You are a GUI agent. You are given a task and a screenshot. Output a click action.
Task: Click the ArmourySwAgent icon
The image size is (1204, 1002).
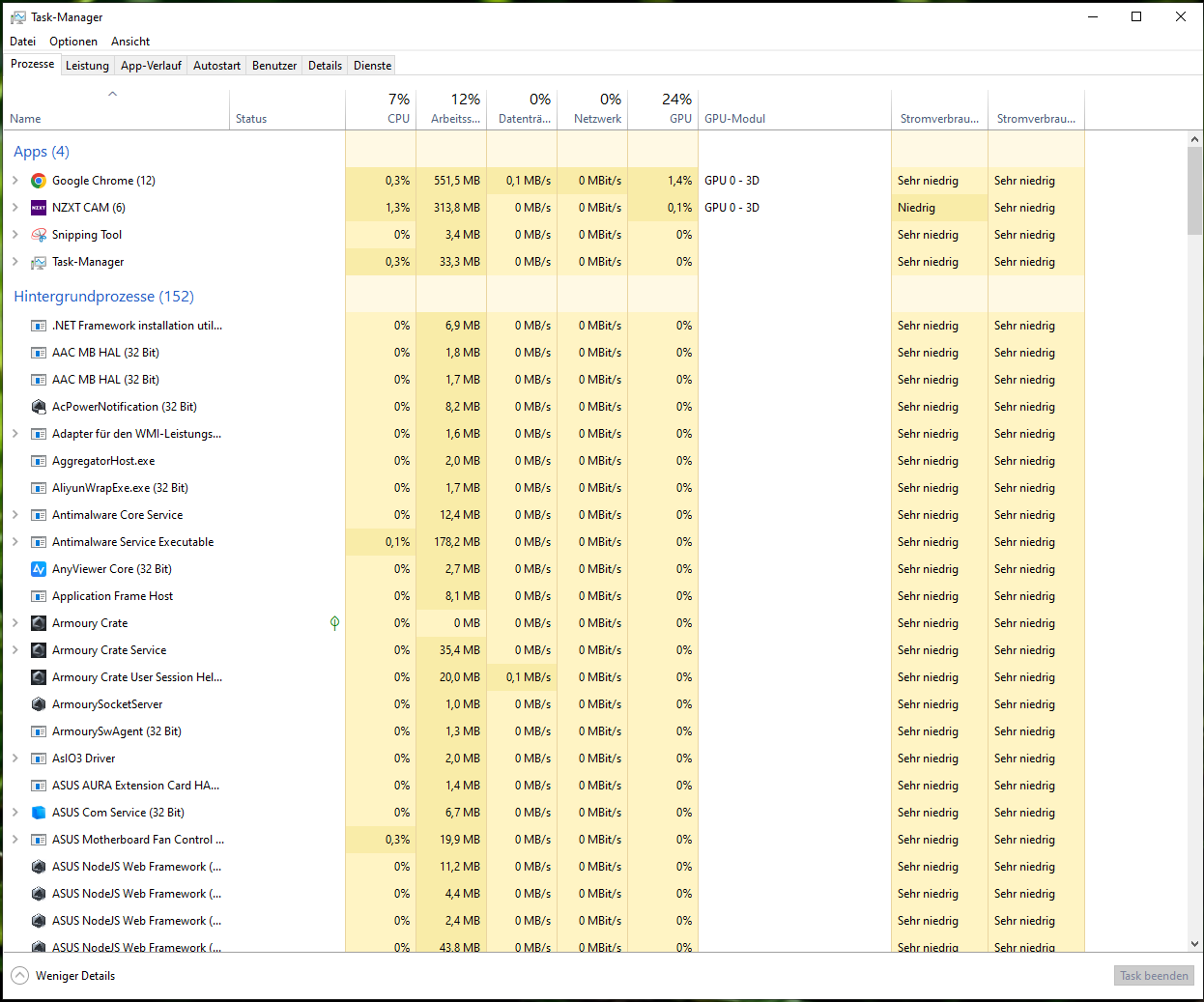(x=39, y=731)
